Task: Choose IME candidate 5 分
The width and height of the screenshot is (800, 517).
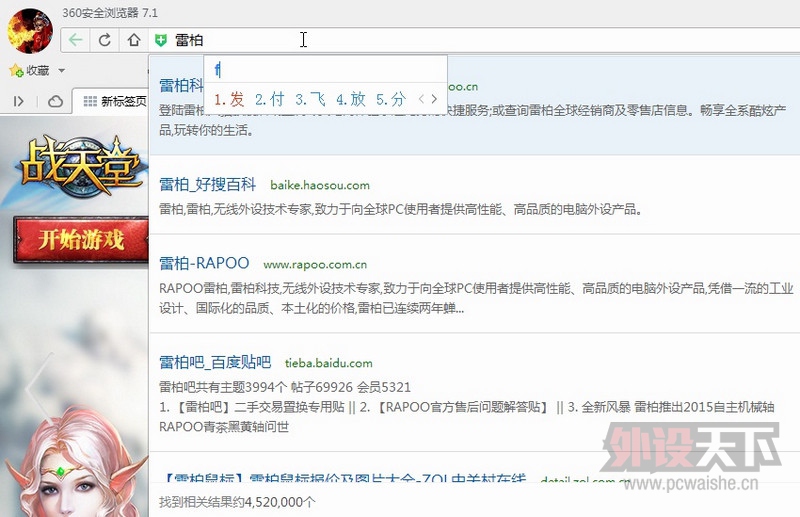Action: [x=391, y=99]
